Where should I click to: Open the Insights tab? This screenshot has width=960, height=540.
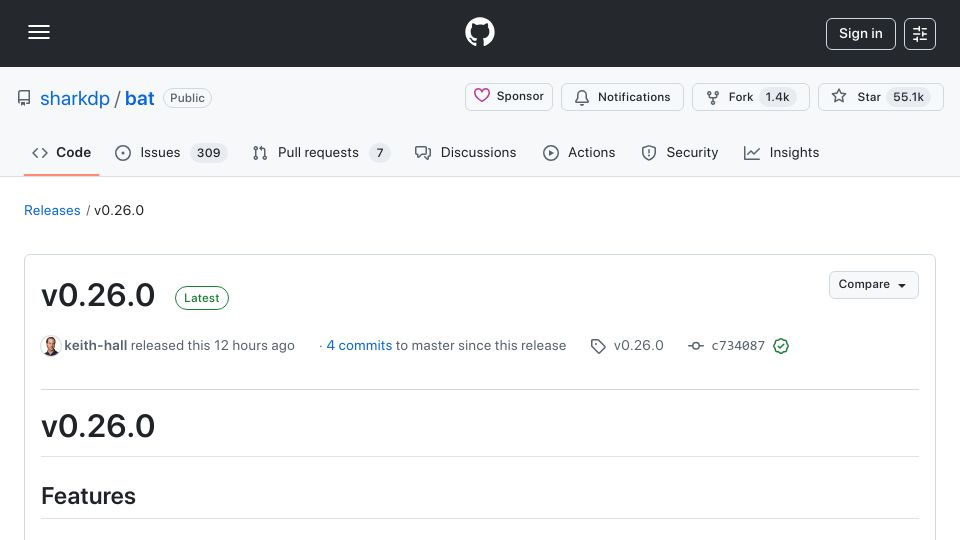pos(781,152)
